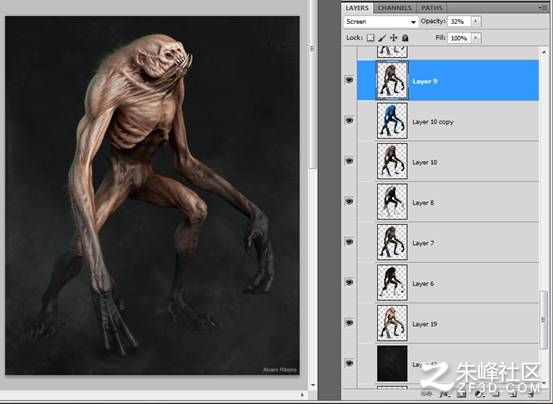The width and height of the screenshot is (553, 404).
Task: Open the Fill slider arrow
Action: tap(476, 38)
